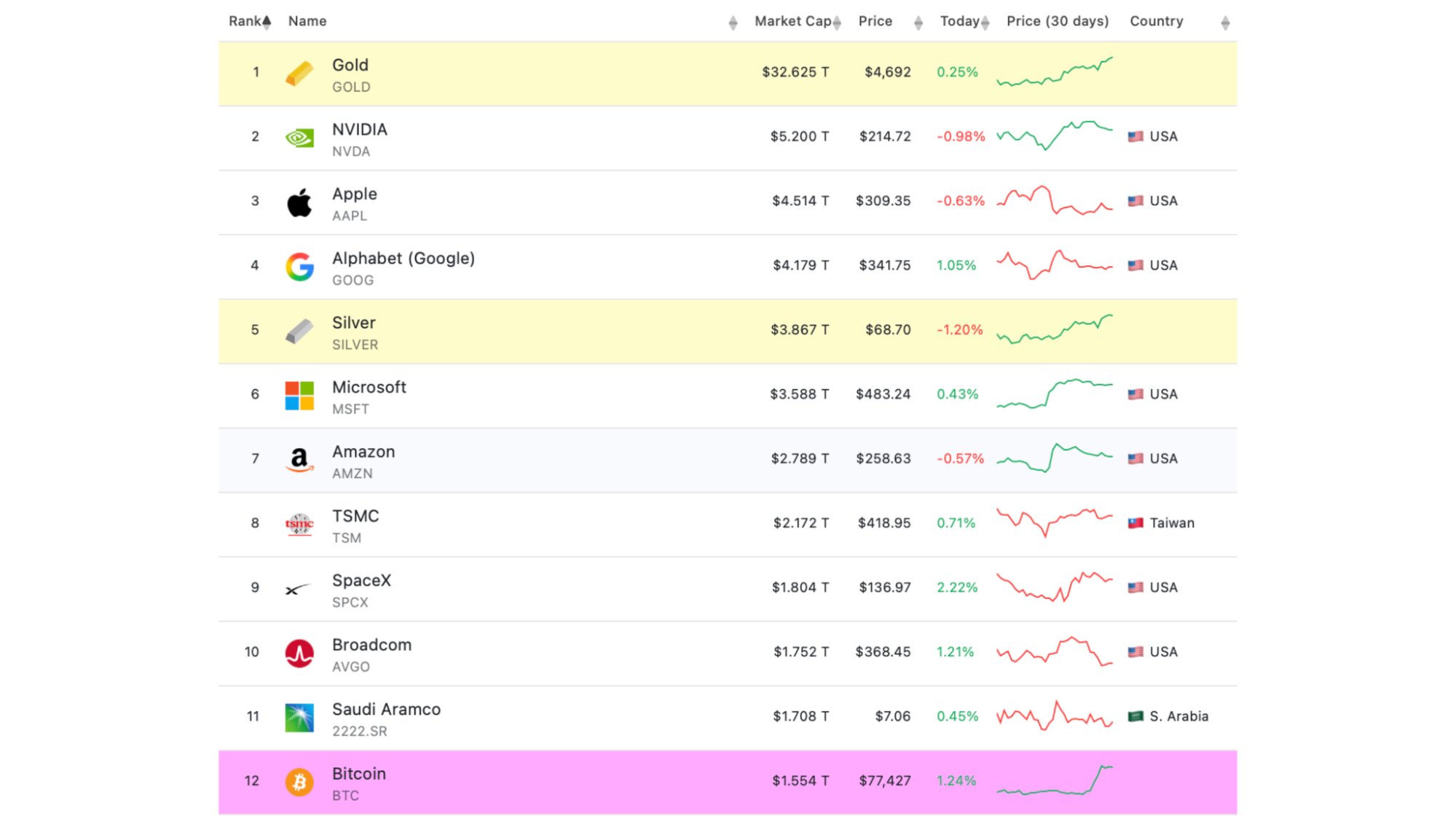Click the Gold bar icon
Screen dimensions: 1456x819
coord(299,73)
